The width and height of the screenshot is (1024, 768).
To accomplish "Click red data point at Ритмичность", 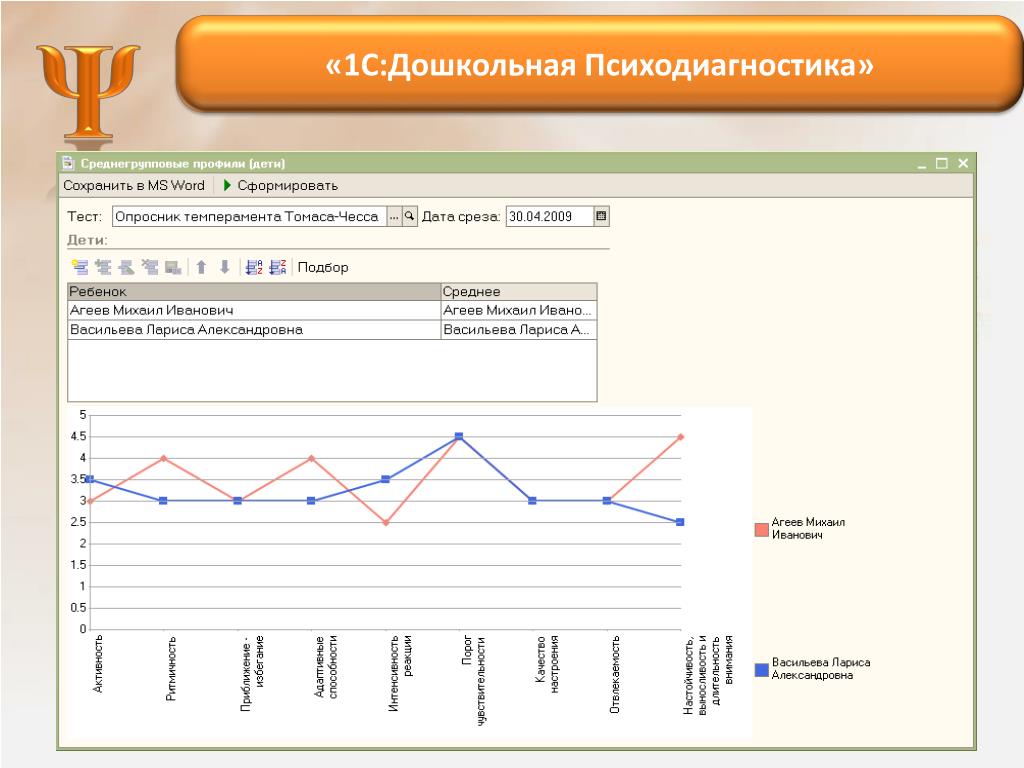I will click(x=163, y=458).
